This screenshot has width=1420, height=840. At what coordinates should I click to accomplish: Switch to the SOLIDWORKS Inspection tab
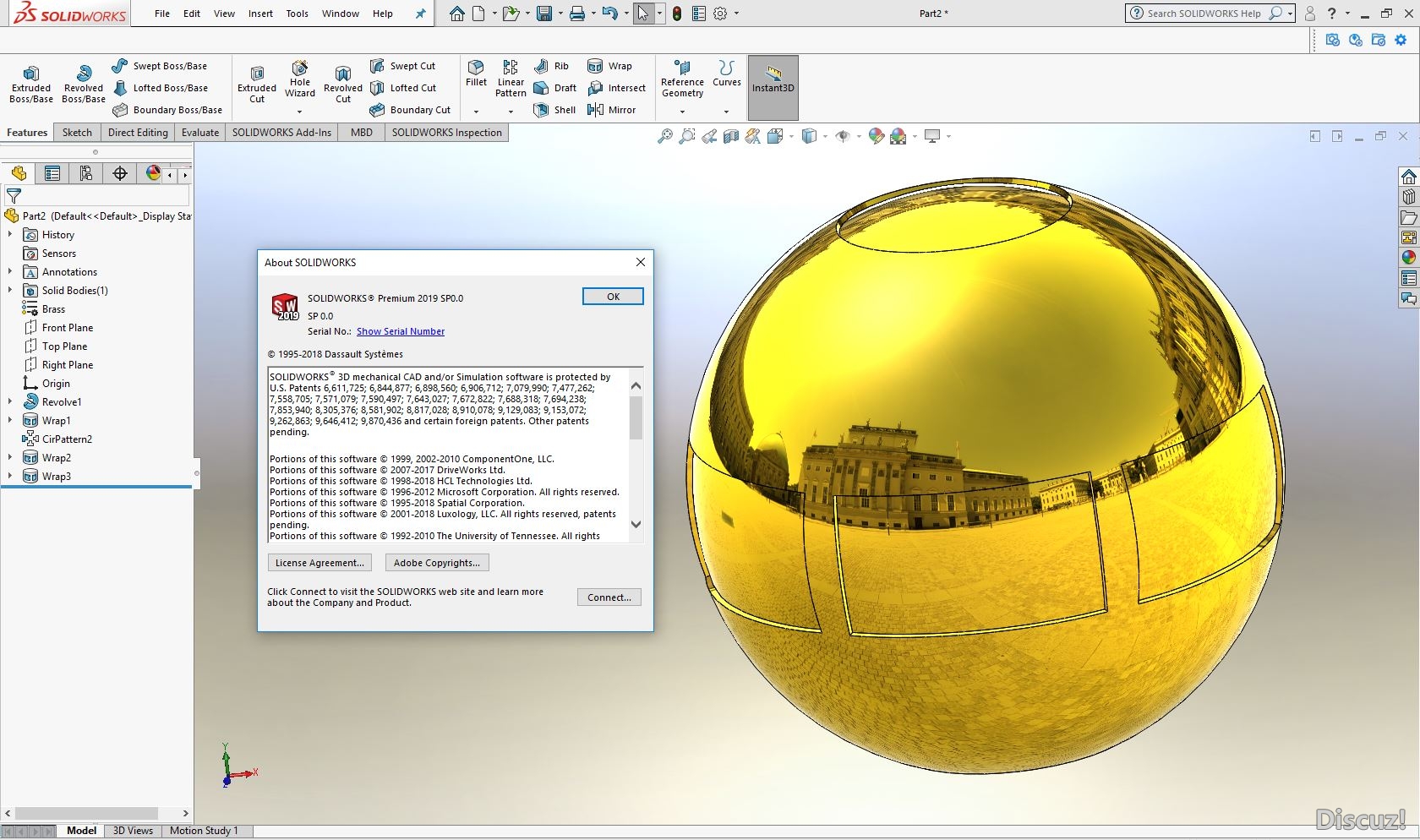tap(446, 133)
